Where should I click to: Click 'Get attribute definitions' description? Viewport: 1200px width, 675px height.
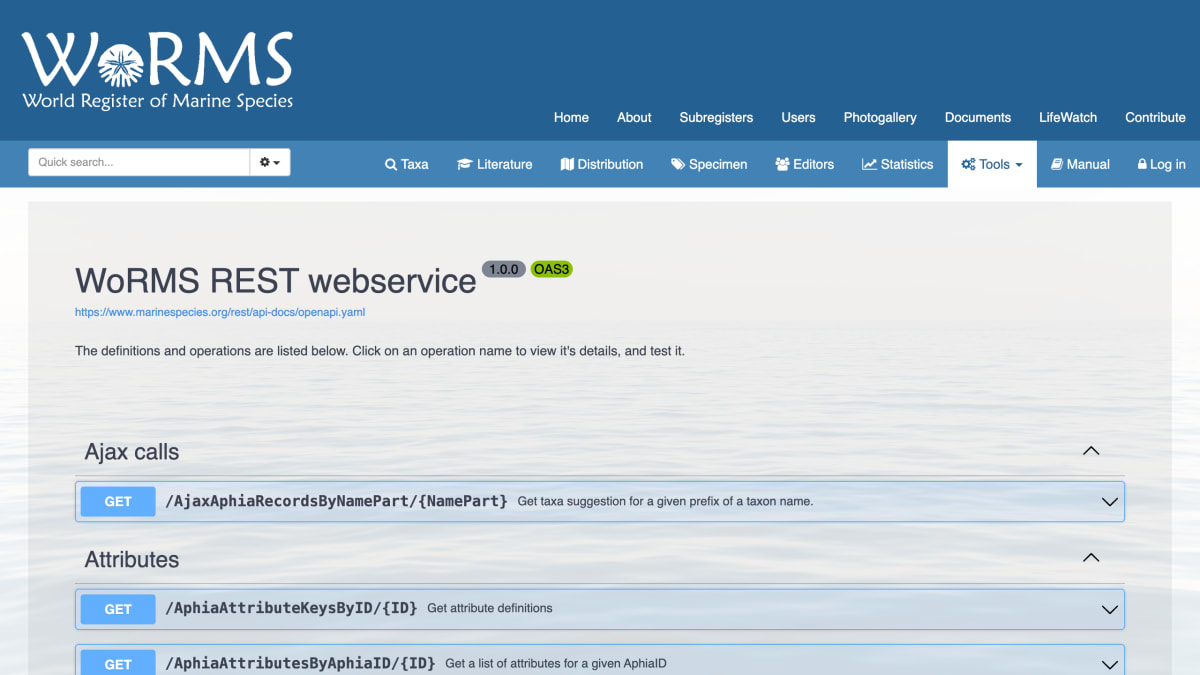pos(490,608)
